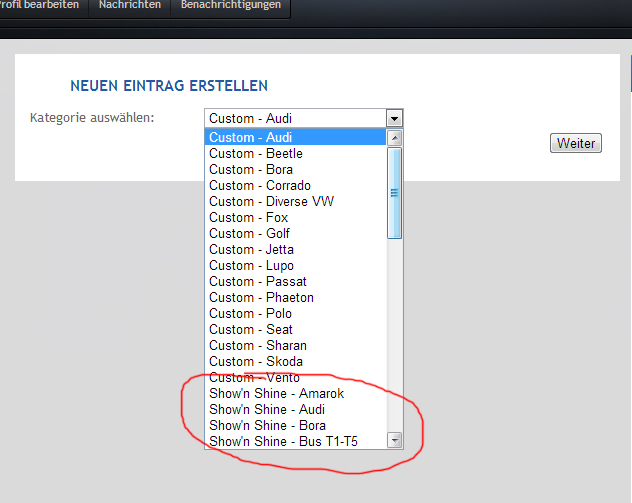Screen dimensions: 632x503
Task: Pick Show'n Shine - Bora entry
Action: pos(267,426)
